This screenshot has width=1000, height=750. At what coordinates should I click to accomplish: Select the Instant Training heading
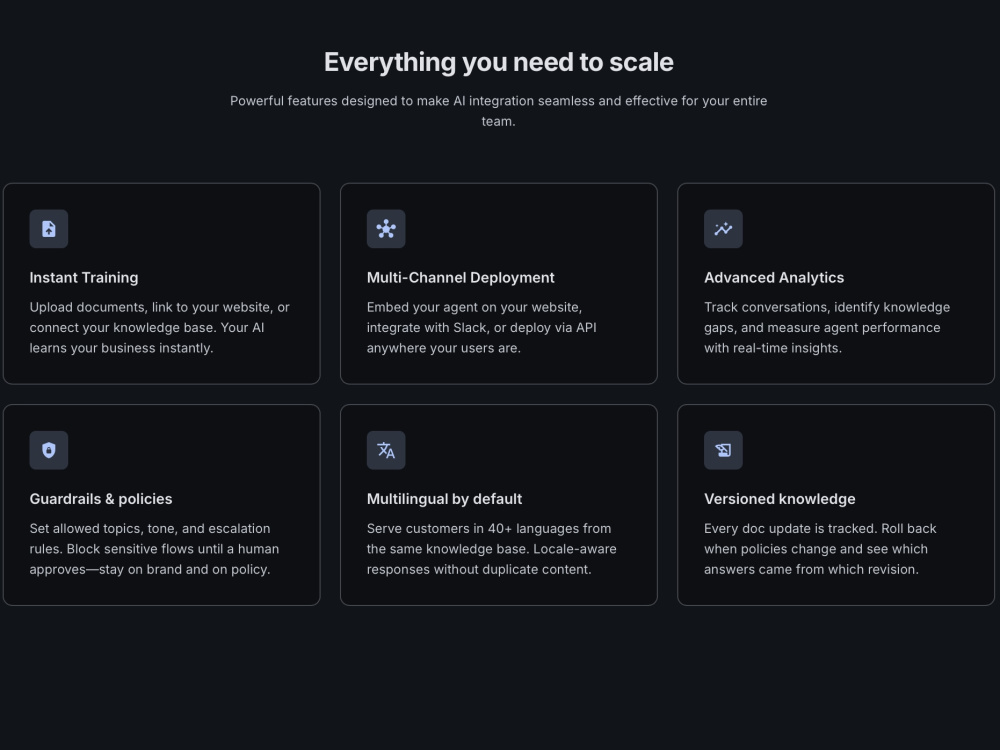coord(84,278)
